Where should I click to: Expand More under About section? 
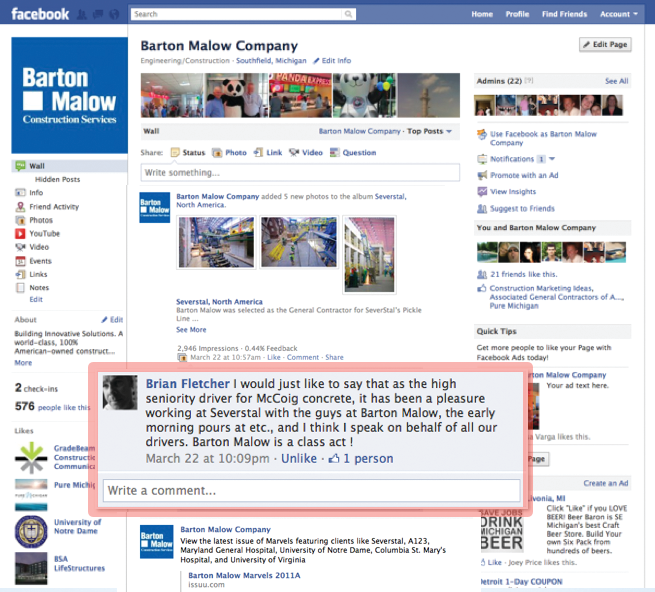click(23, 363)
